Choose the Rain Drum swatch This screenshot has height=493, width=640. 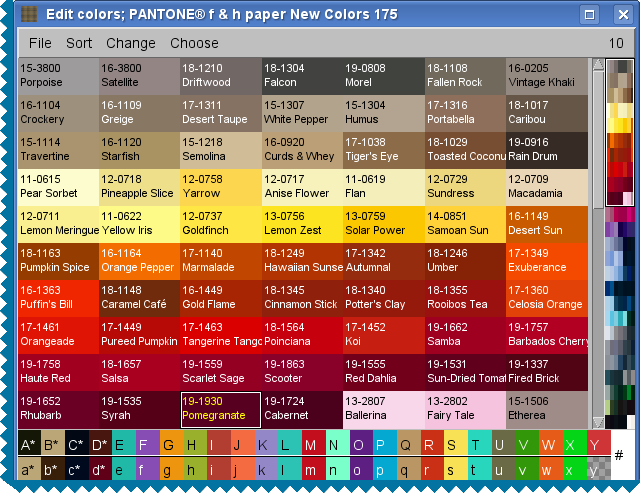[x=547, y=150]
